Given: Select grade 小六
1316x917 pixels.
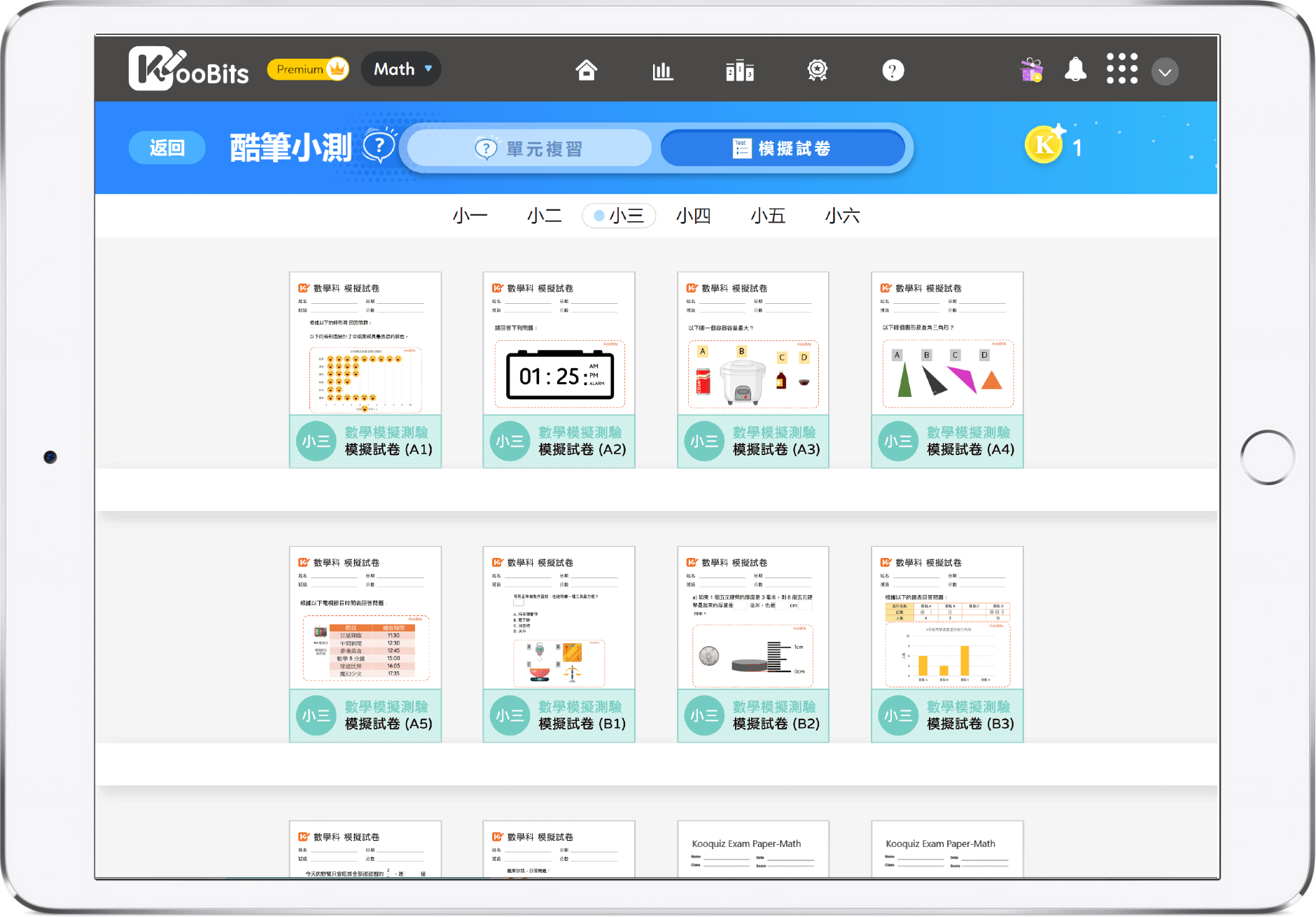Looking at the screenshot, I should 842,216.
